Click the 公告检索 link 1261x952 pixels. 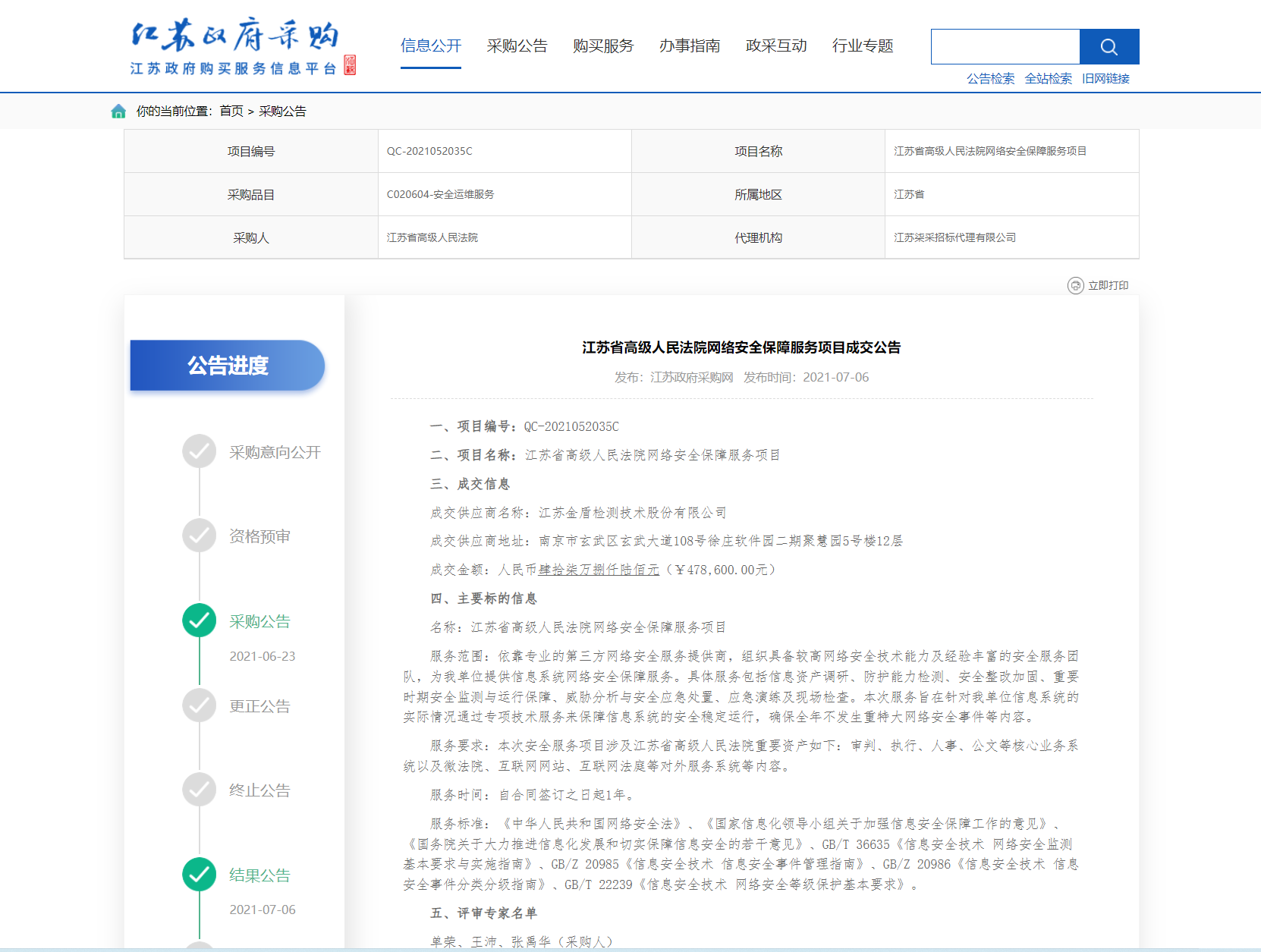tap(990, 79)
